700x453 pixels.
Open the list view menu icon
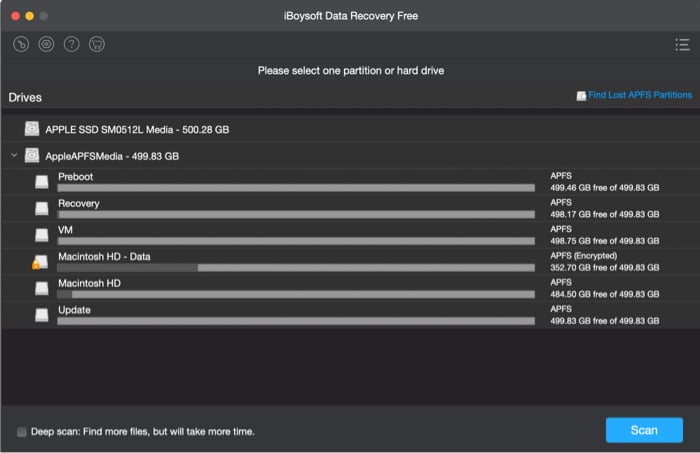[x=682, y=45]
